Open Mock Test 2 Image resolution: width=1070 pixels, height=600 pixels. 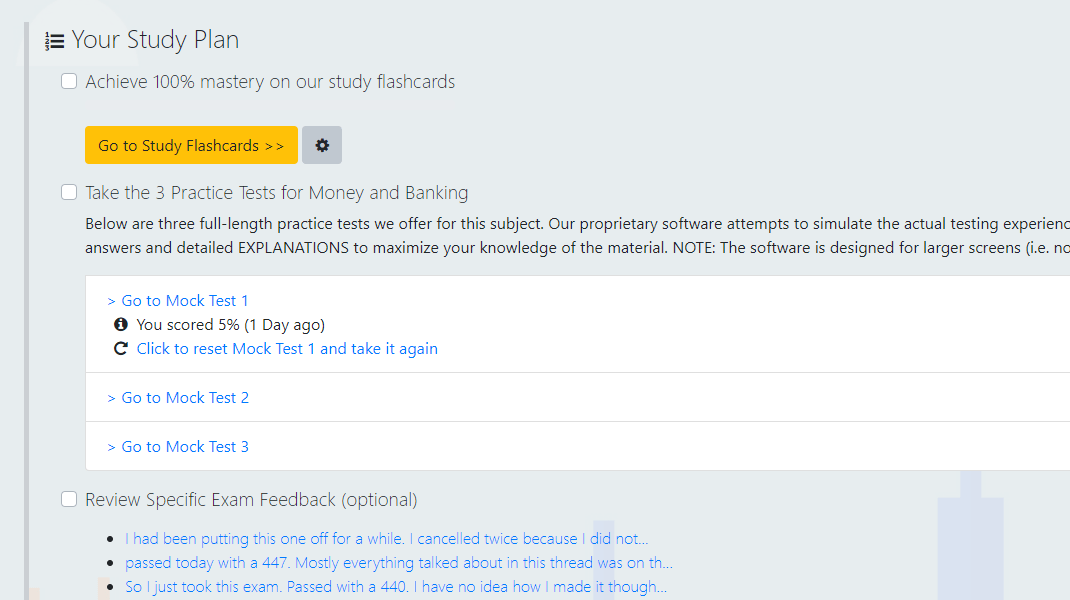184,397
